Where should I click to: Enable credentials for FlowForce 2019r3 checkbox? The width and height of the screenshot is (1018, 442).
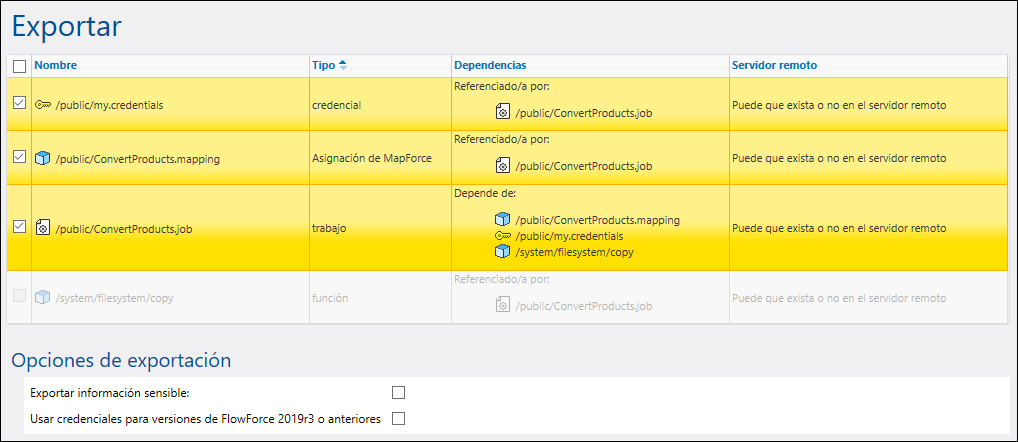pyautogui.click(x=399, y=419)
